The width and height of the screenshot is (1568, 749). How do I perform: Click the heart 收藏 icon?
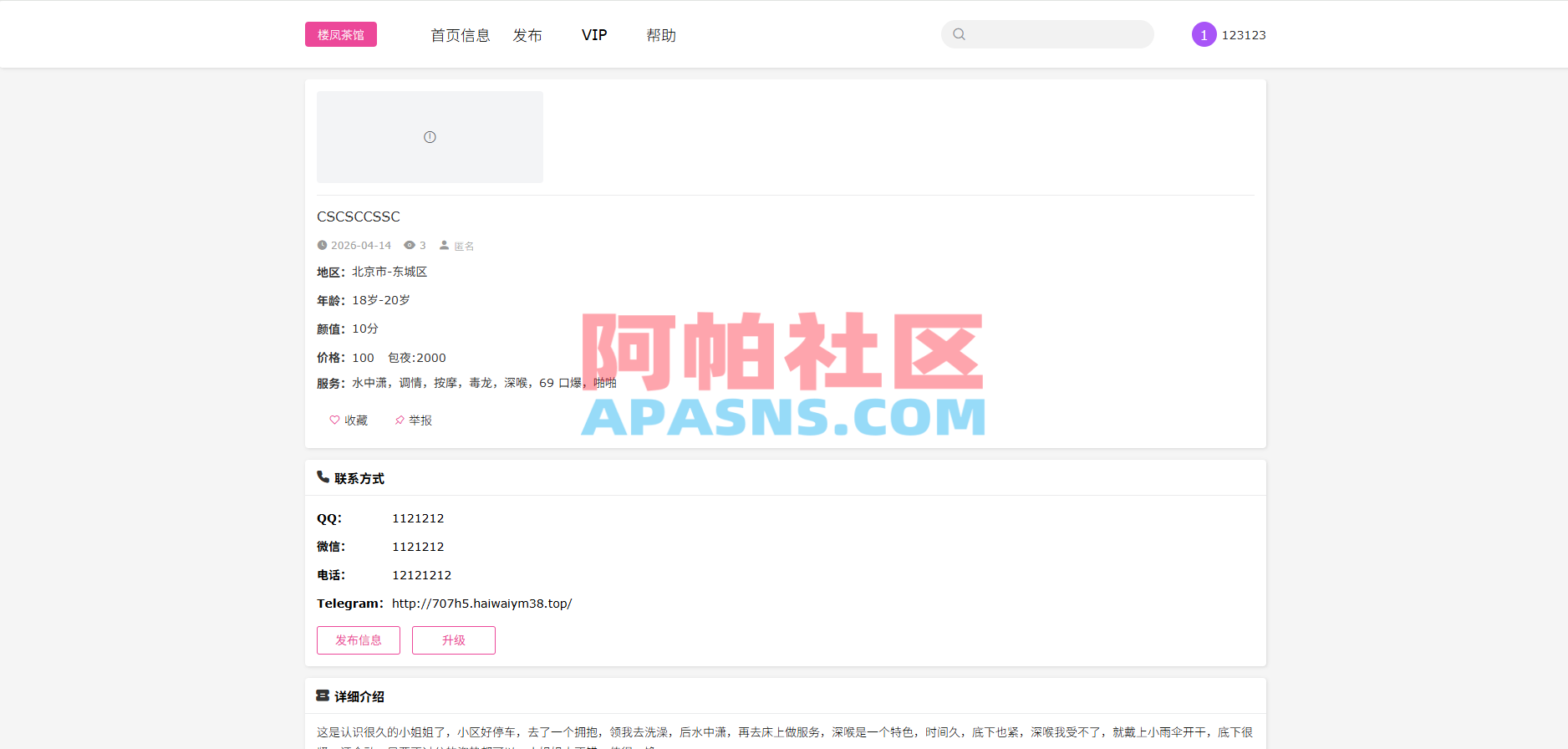pyautogui.click(x=334, y=420)
